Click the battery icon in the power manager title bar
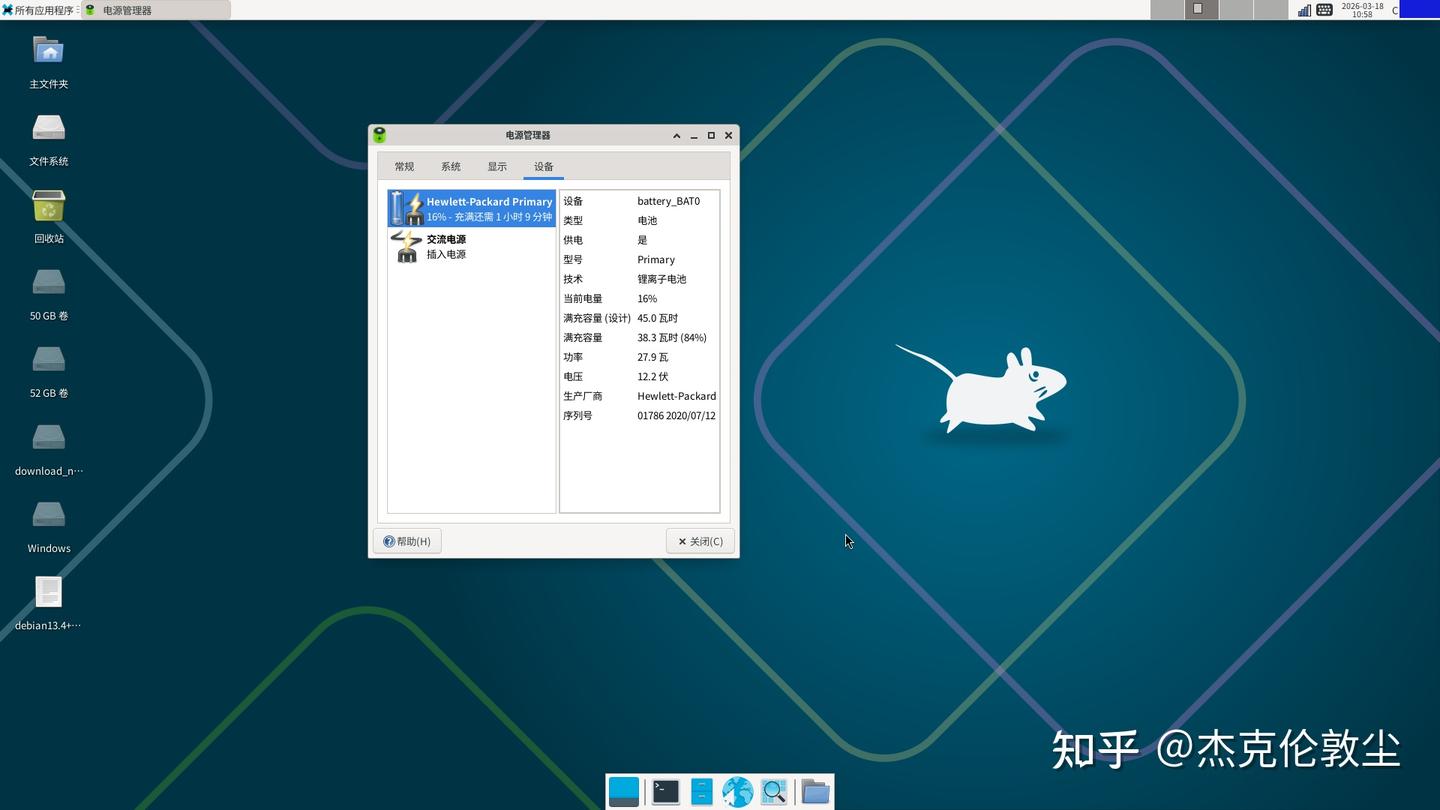Image resolution: width=1440 pixels, height=810 pixels. click(x=379, y=135)
